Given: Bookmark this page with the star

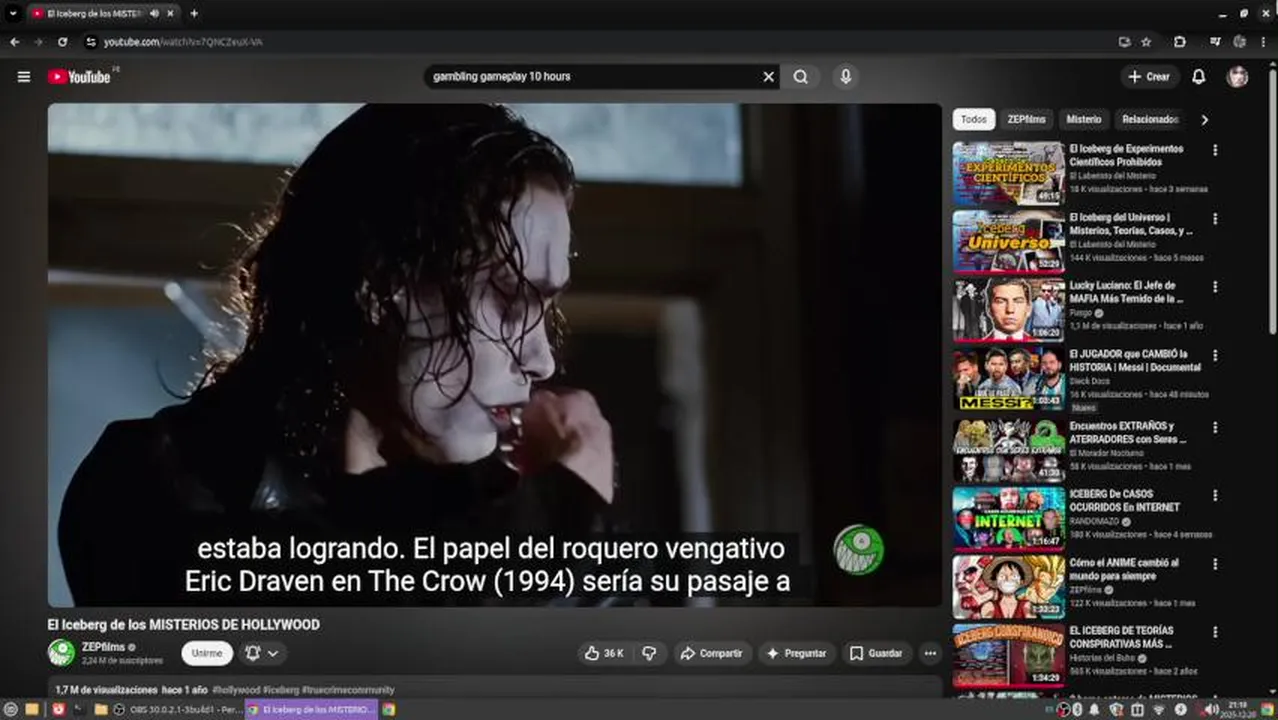Looking at the screenshot, I should (x=1146, y=42).
